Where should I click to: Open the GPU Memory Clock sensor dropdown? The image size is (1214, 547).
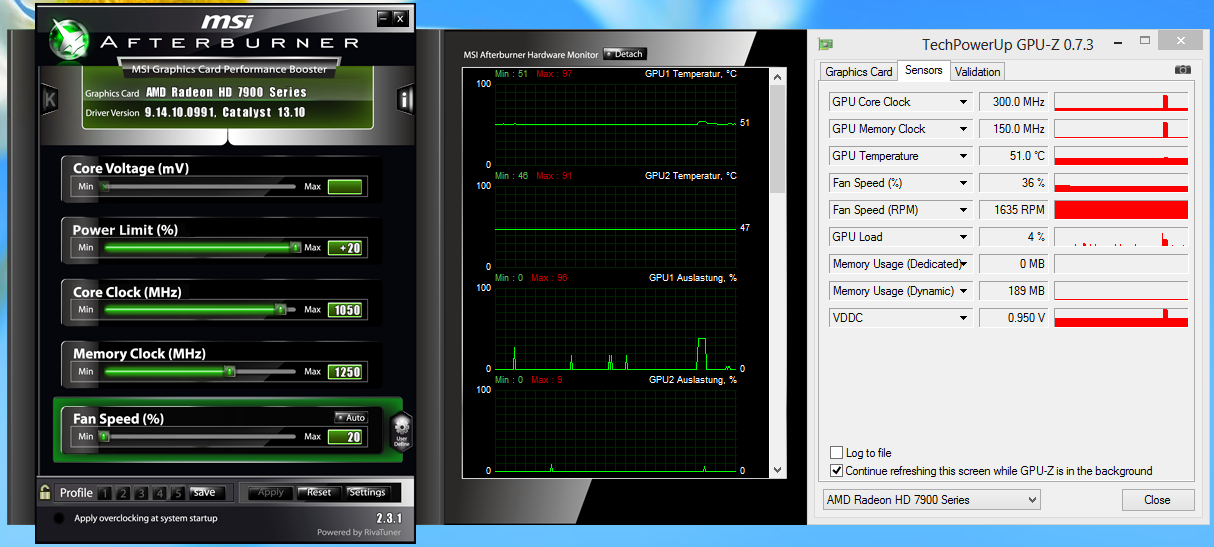click(x=964, y=129)
